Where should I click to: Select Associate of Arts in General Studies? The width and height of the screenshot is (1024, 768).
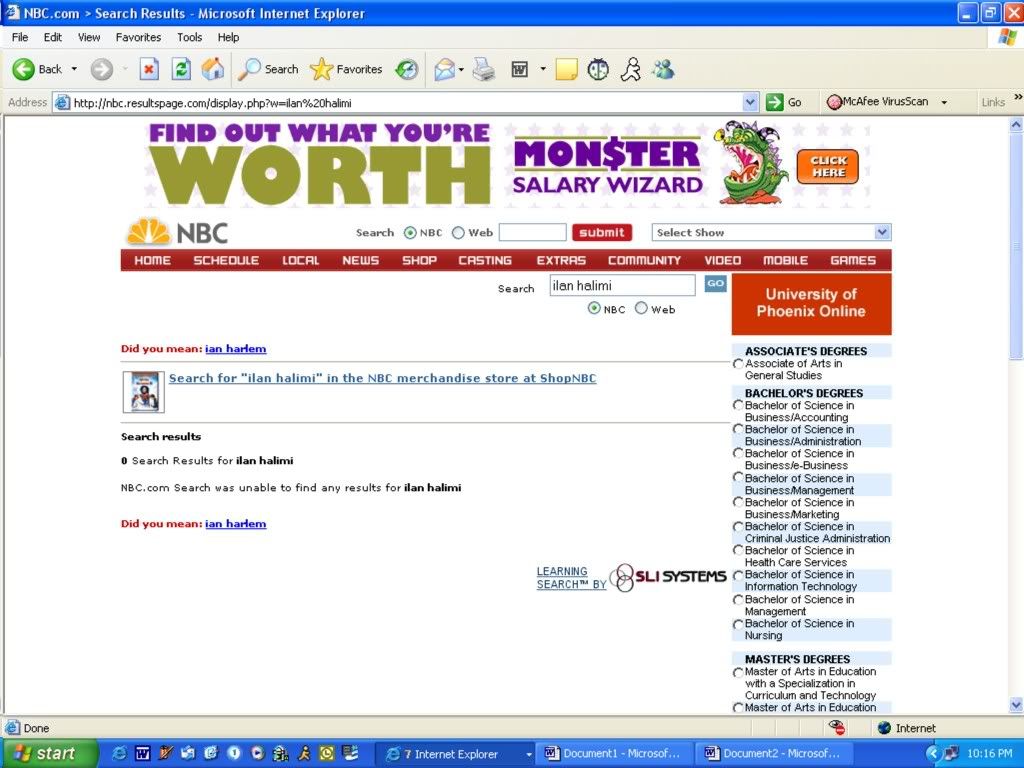738,364
